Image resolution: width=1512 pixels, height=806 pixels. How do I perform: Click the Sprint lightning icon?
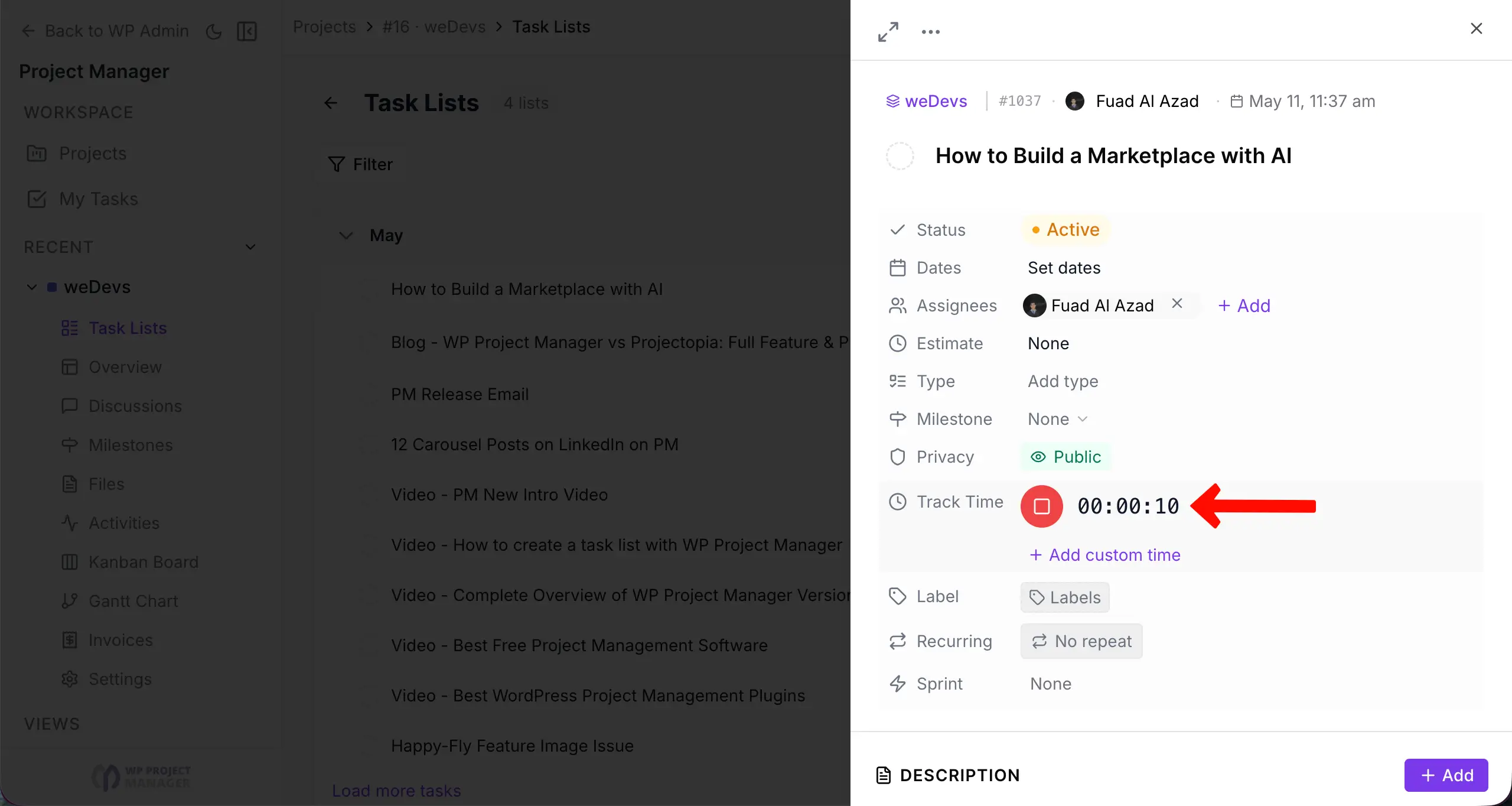(898, 684)
